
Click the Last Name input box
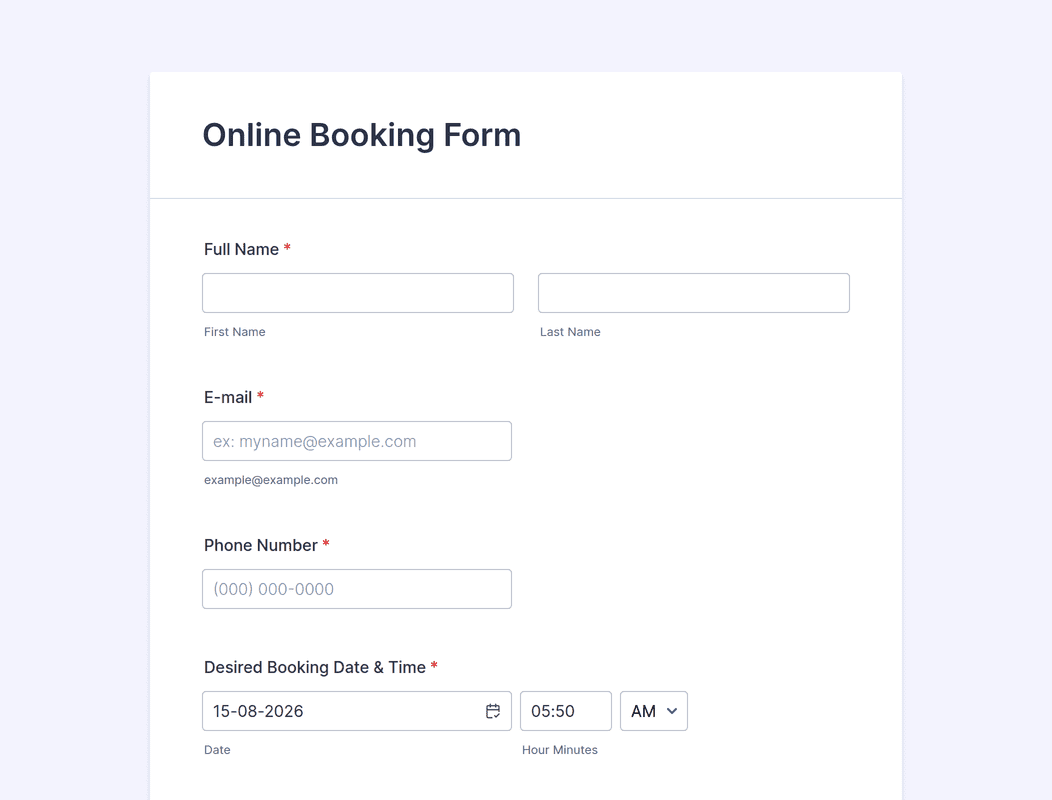(x=694, y=293)
